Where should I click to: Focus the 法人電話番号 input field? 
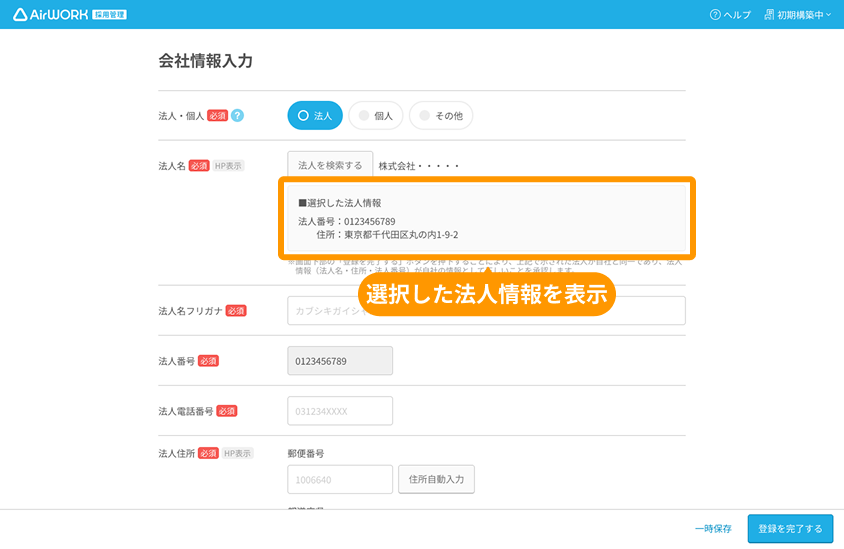coord(340,411)
